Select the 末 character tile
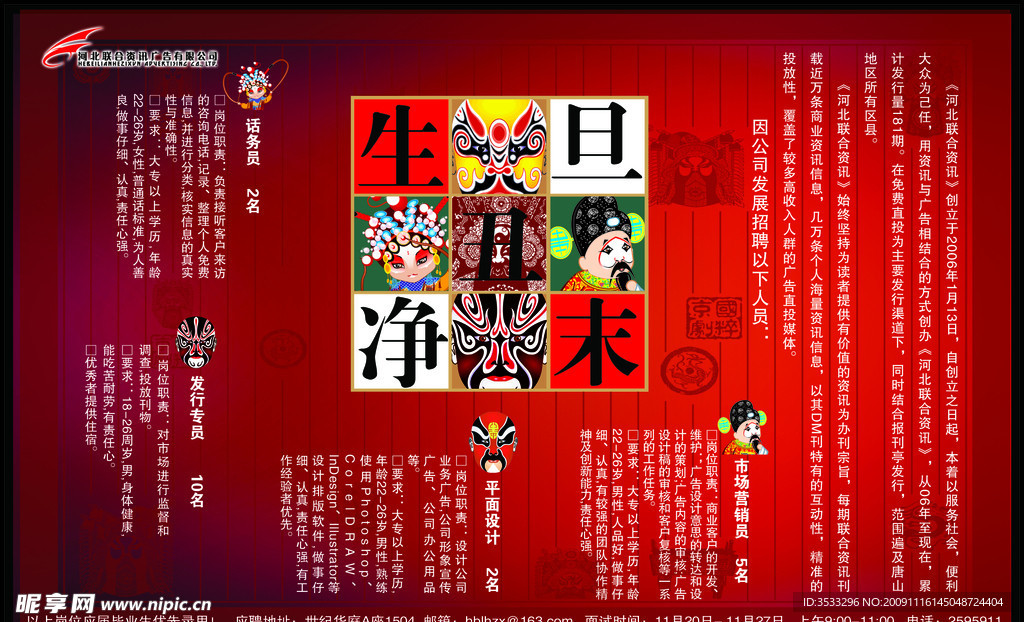 pos(598,341)
